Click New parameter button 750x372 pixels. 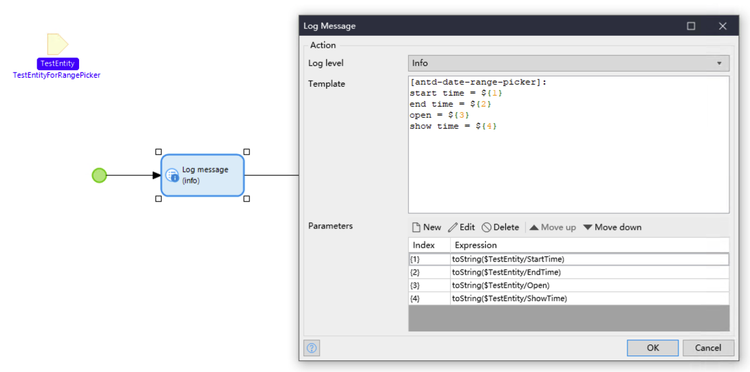coord(427,227)
